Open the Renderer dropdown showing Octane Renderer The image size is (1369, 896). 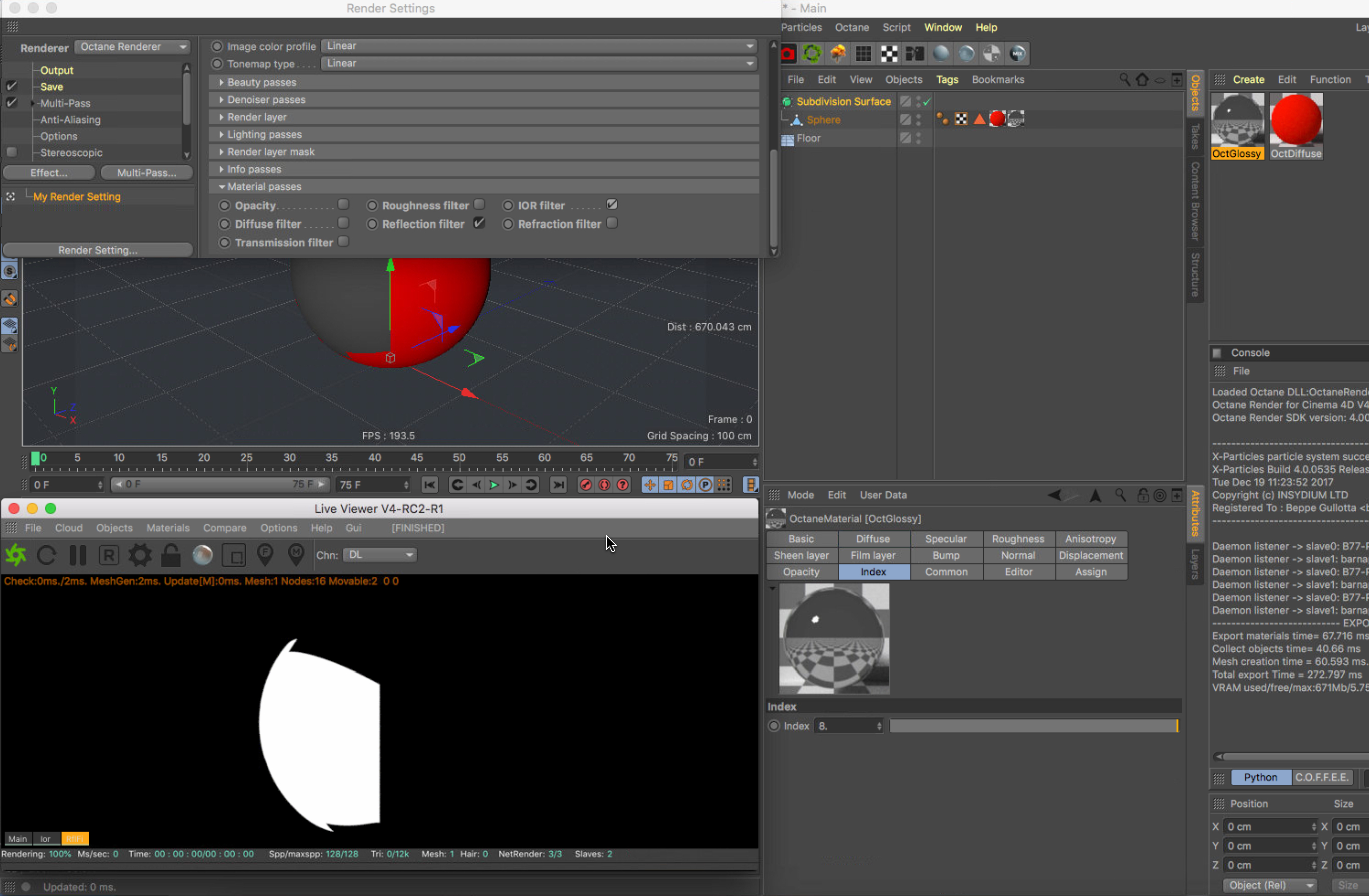point(133,47)
